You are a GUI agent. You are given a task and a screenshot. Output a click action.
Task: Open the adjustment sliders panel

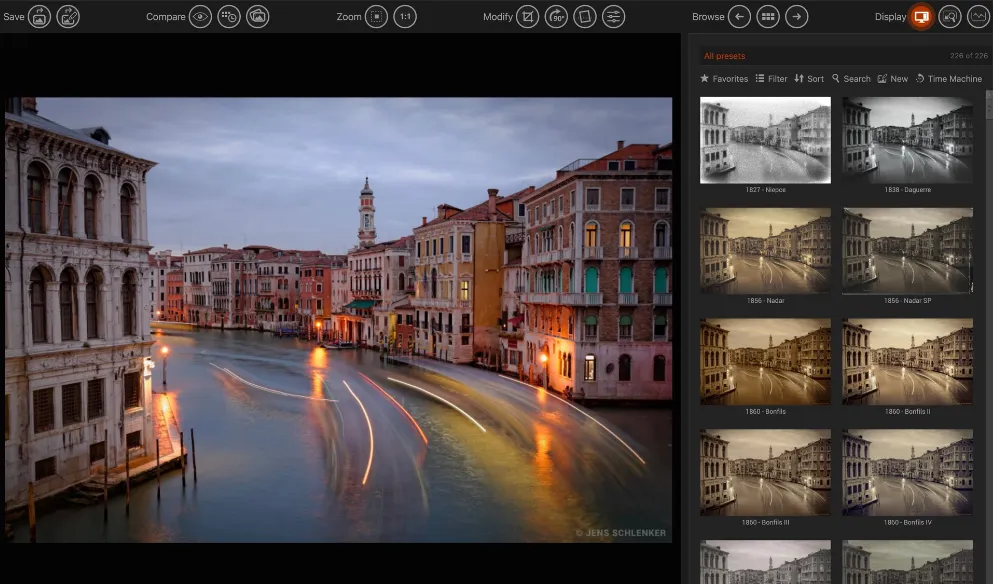[613, 17]
